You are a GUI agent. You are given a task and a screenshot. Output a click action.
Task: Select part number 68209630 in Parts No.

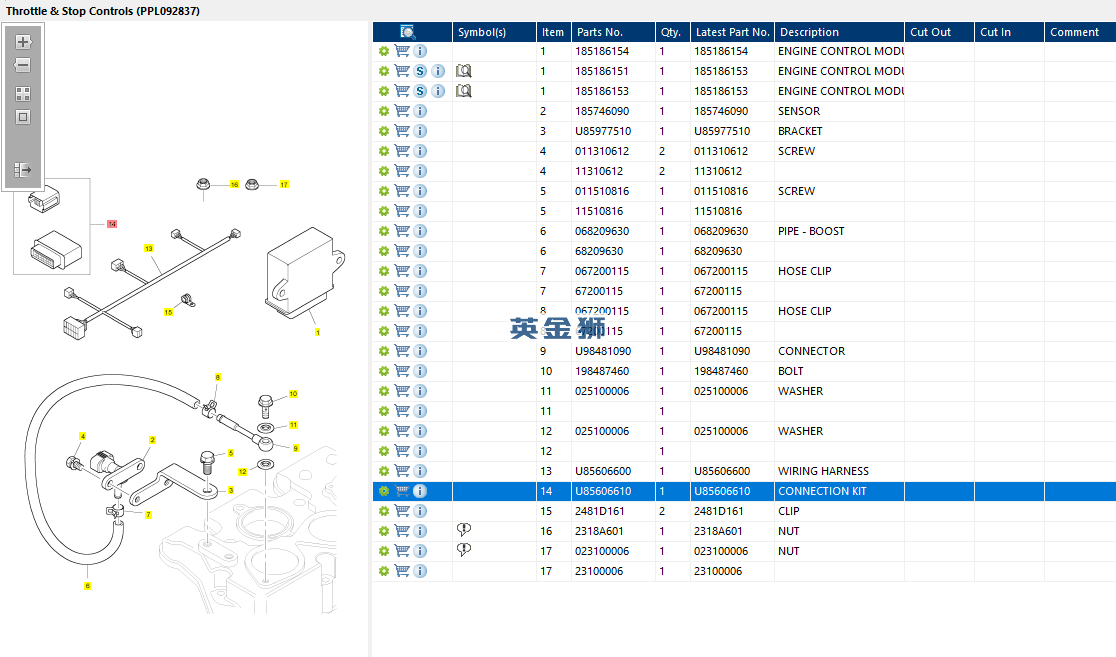[613, 251]
